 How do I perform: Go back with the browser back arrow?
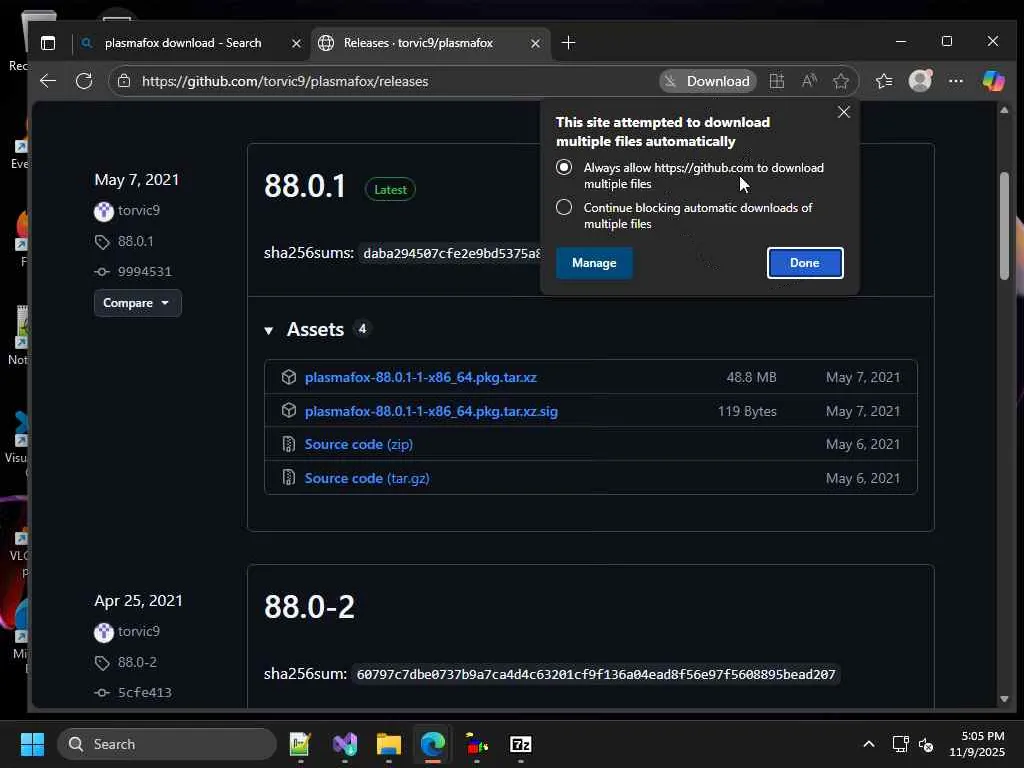pos(48,81)
